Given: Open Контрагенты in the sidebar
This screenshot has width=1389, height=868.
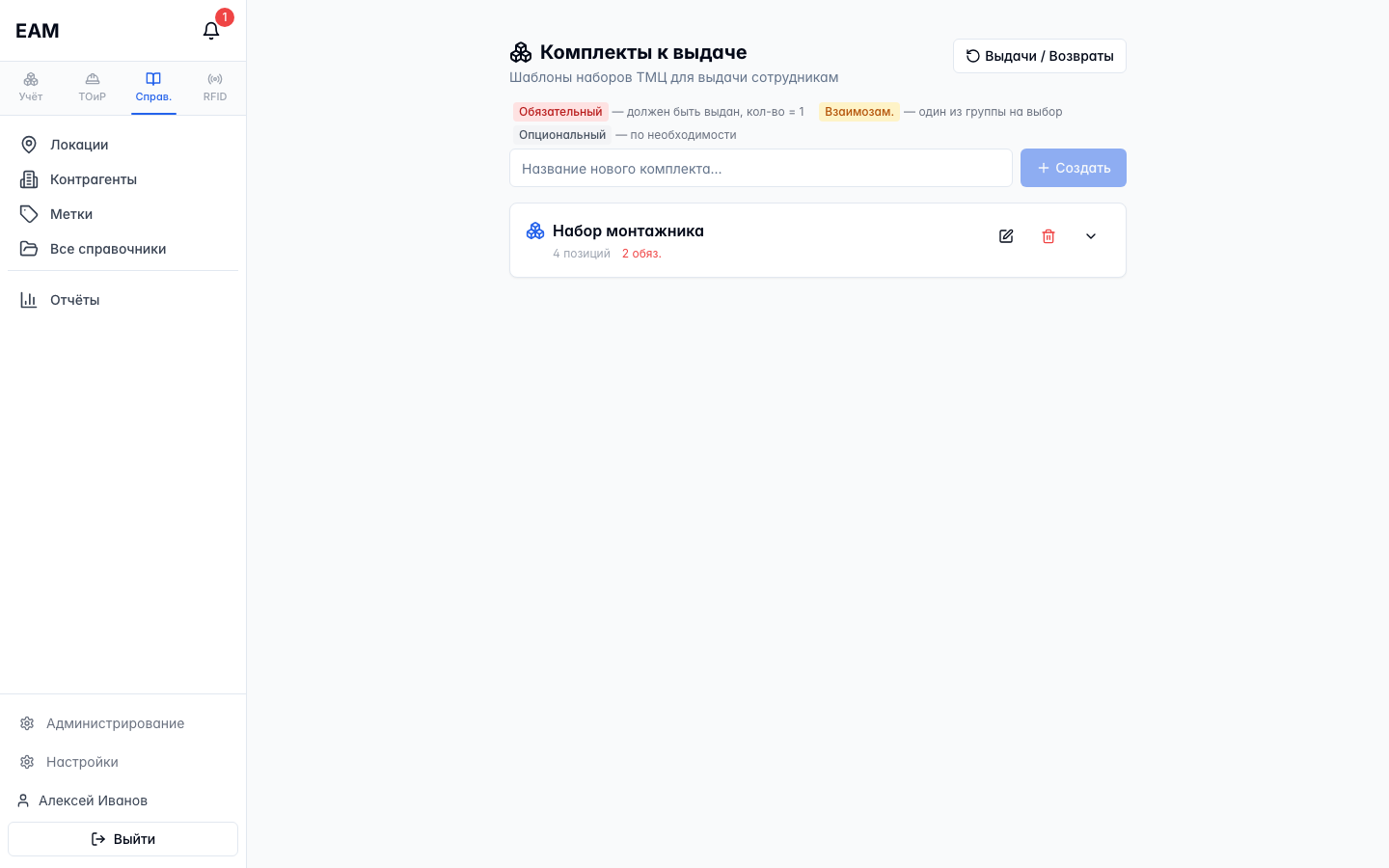Looking at the screenshot, I should pos(123,179).
